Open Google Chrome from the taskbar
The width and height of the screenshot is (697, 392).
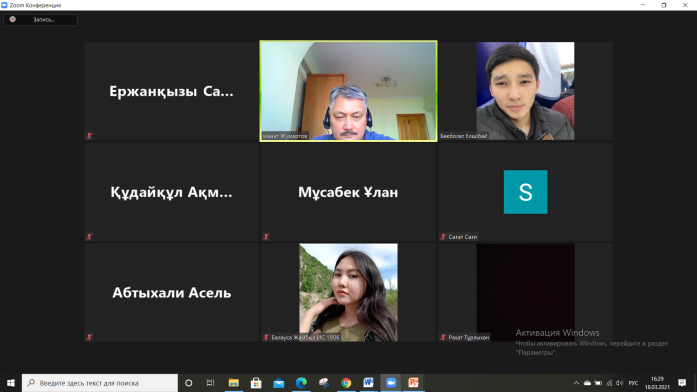[x=346, y=383]
